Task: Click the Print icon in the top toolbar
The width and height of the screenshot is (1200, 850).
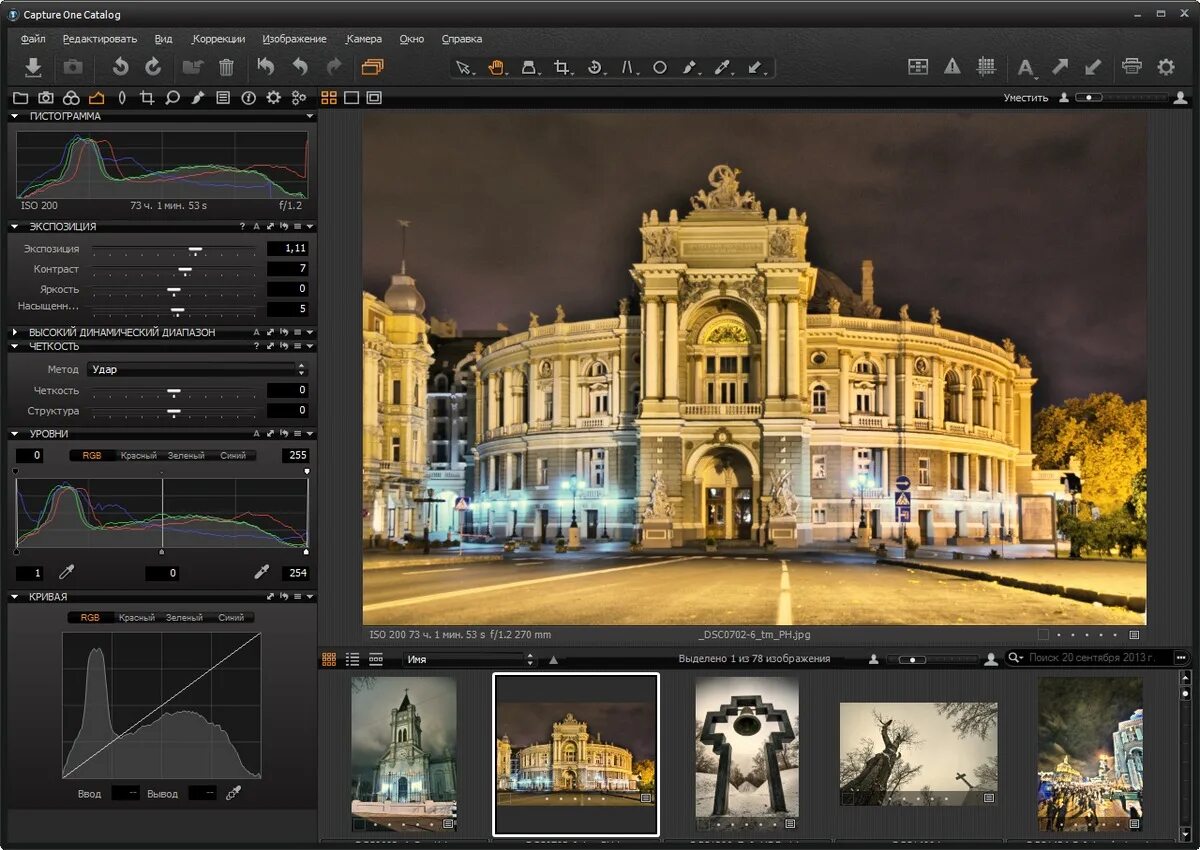Action: tap(1132, 67)
